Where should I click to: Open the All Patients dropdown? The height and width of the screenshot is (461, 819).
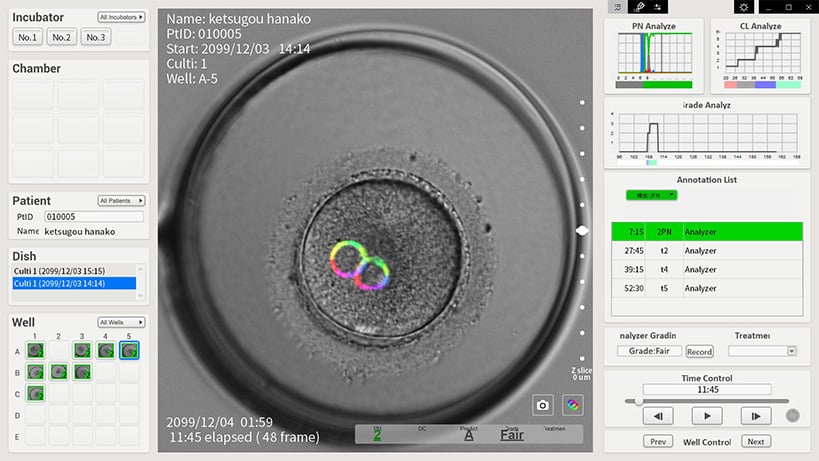121,200
